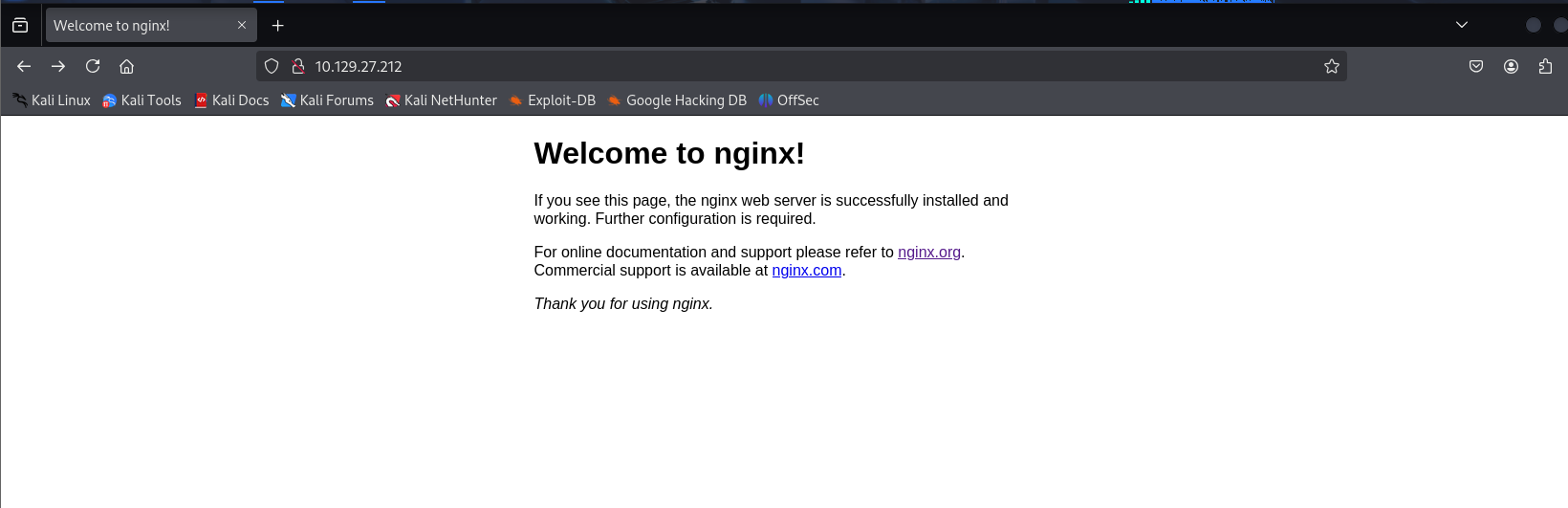Follow the nginx.org documentation link
The image size is (1568, 508).
pyautogui.click(x=929, y=253)
